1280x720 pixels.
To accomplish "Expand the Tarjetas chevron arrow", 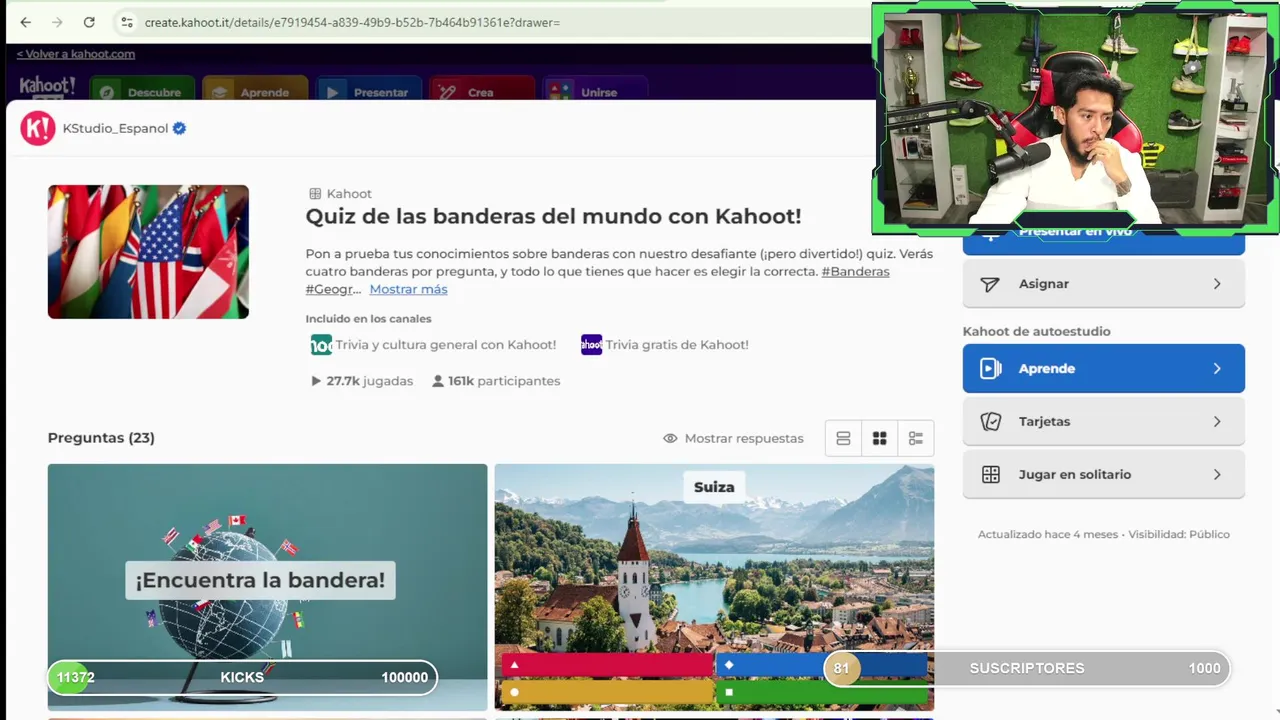I will (x=1217, y=421).
